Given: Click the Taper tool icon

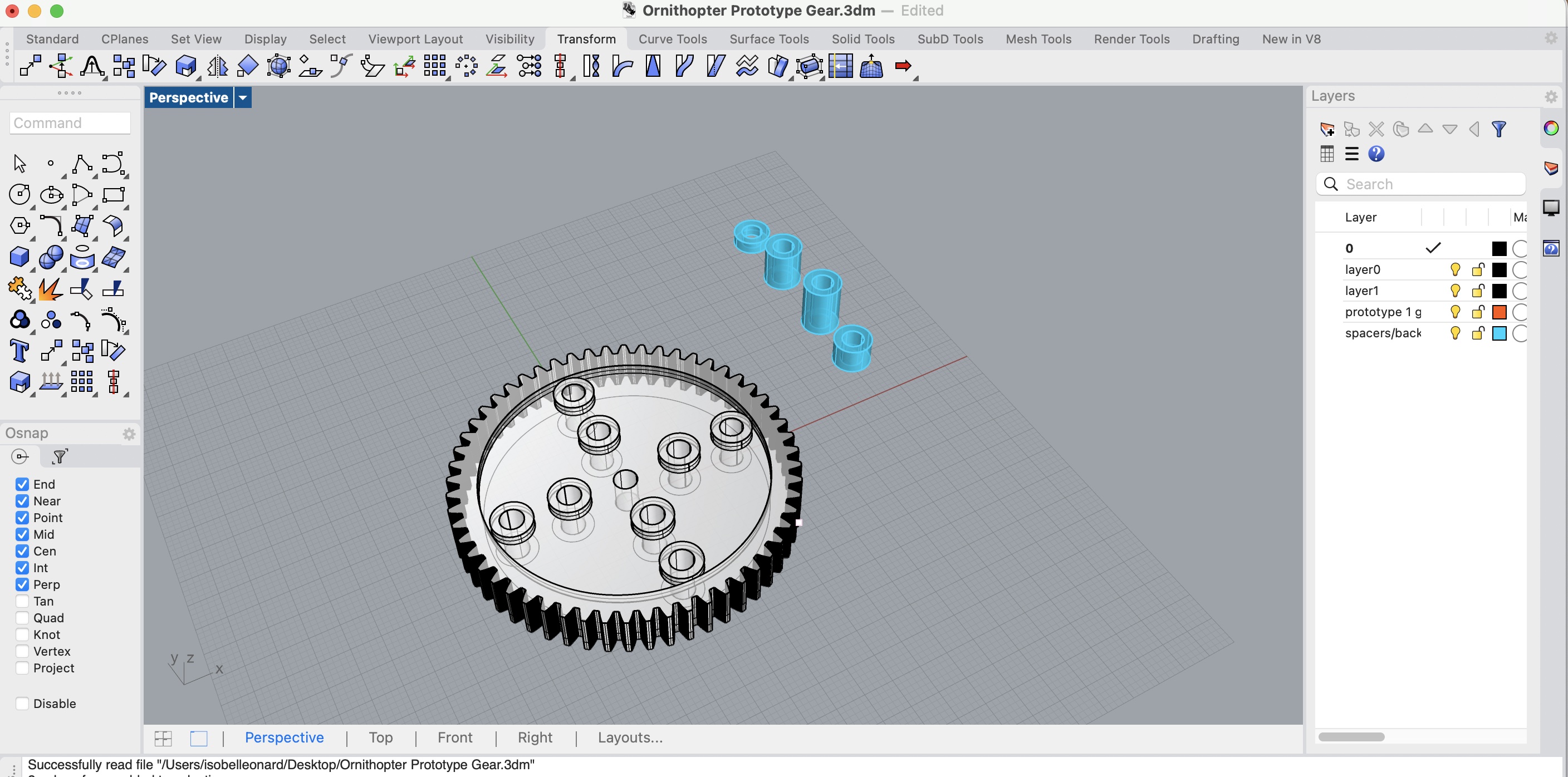Looking at the screenshot, I should point(653,66).
